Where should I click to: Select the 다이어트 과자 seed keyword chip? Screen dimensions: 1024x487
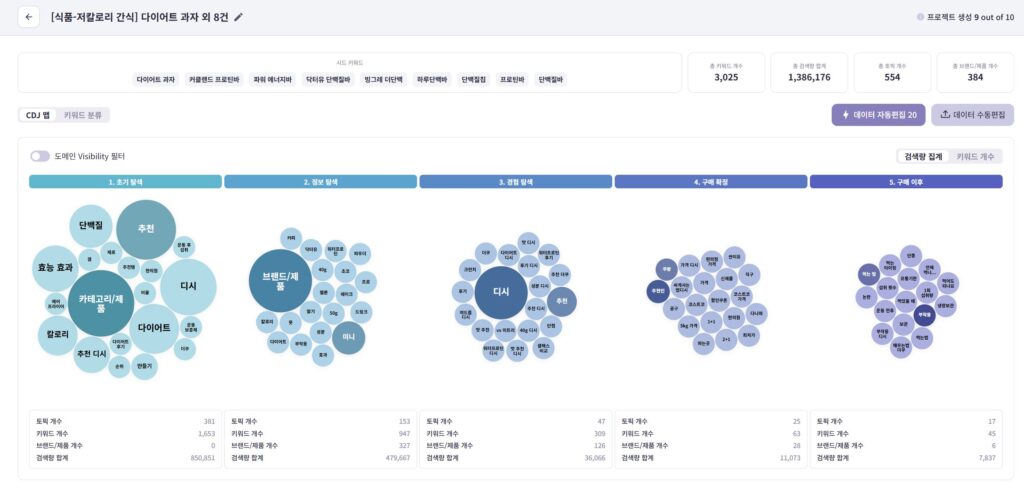[155, 79]
